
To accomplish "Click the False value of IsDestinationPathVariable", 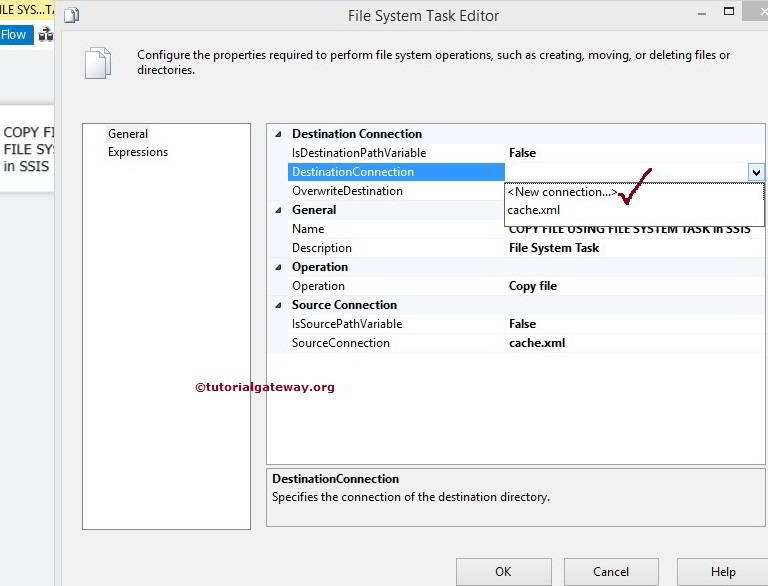I will click(x=522, y=153).
